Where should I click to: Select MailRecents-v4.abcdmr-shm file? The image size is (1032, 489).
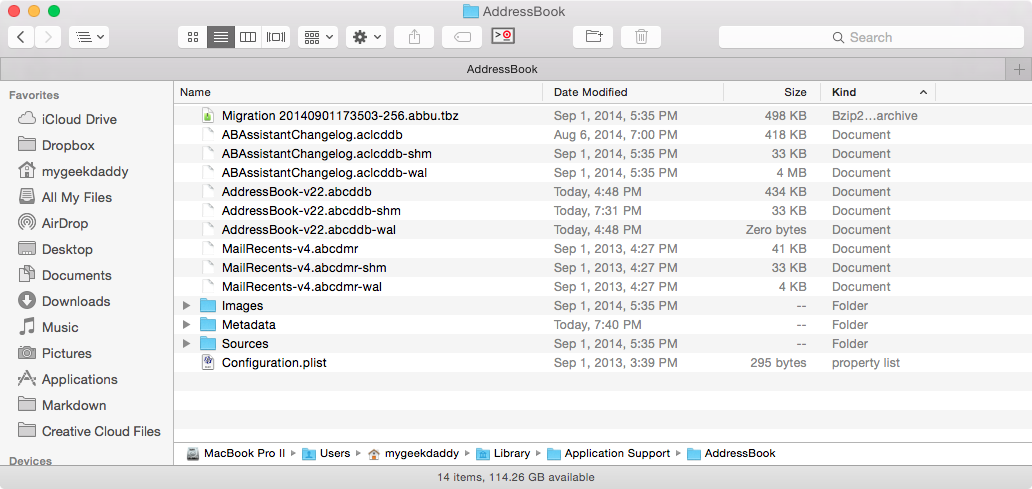602,268
